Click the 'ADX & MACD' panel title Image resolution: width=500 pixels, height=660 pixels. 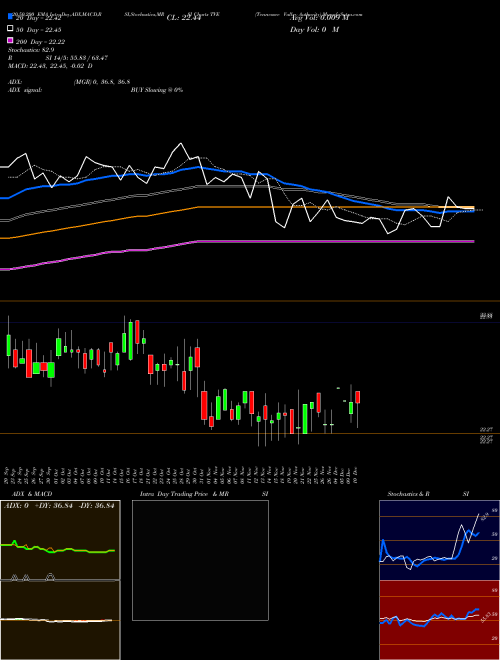pyautogui.click(x=32, y=494)
